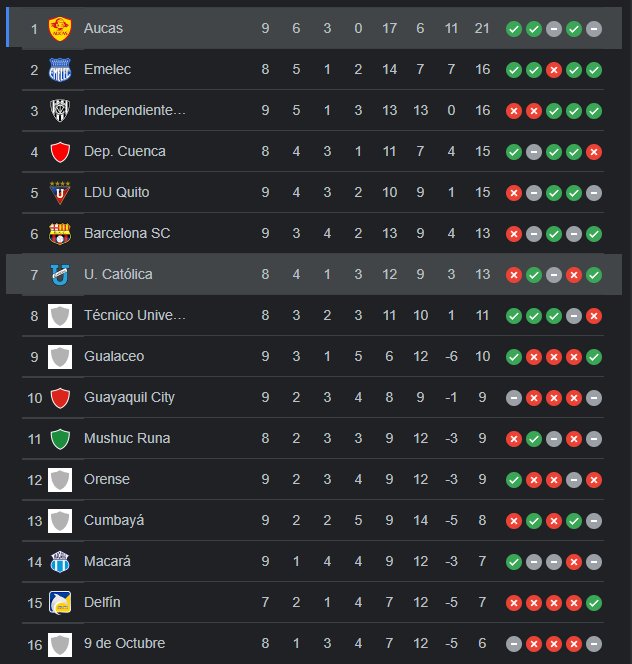This screenshot has height=664, width=632.
Task: Click Macará's green win form indicator
Action: click(514, 562)
